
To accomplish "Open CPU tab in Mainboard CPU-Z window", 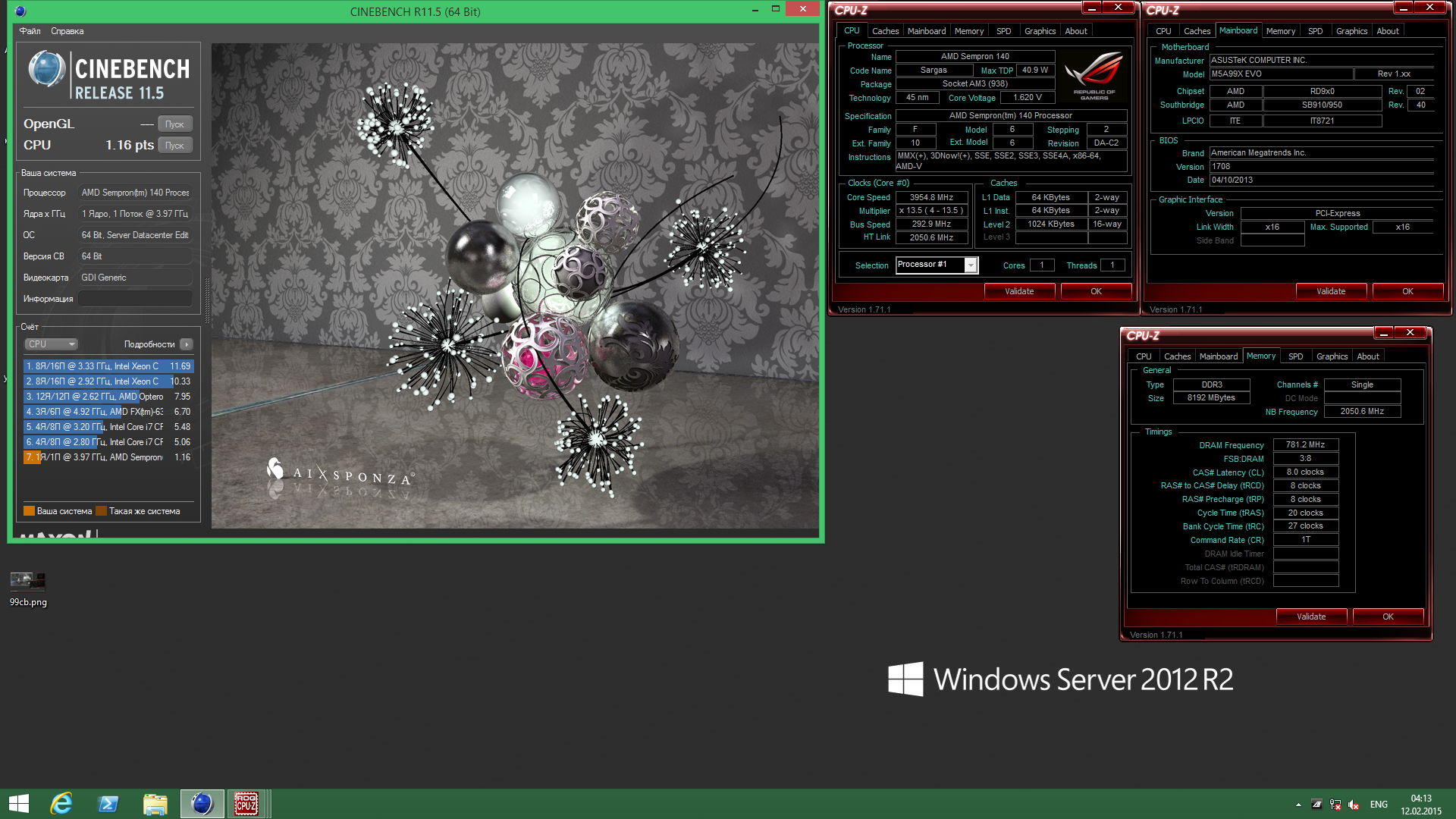I will point(1163,31).
